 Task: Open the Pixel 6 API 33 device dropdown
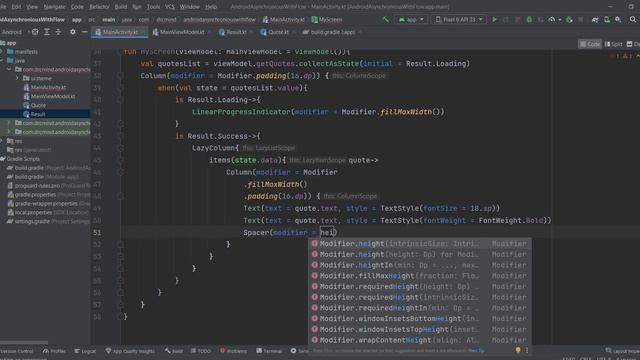[x=459, y=19]
